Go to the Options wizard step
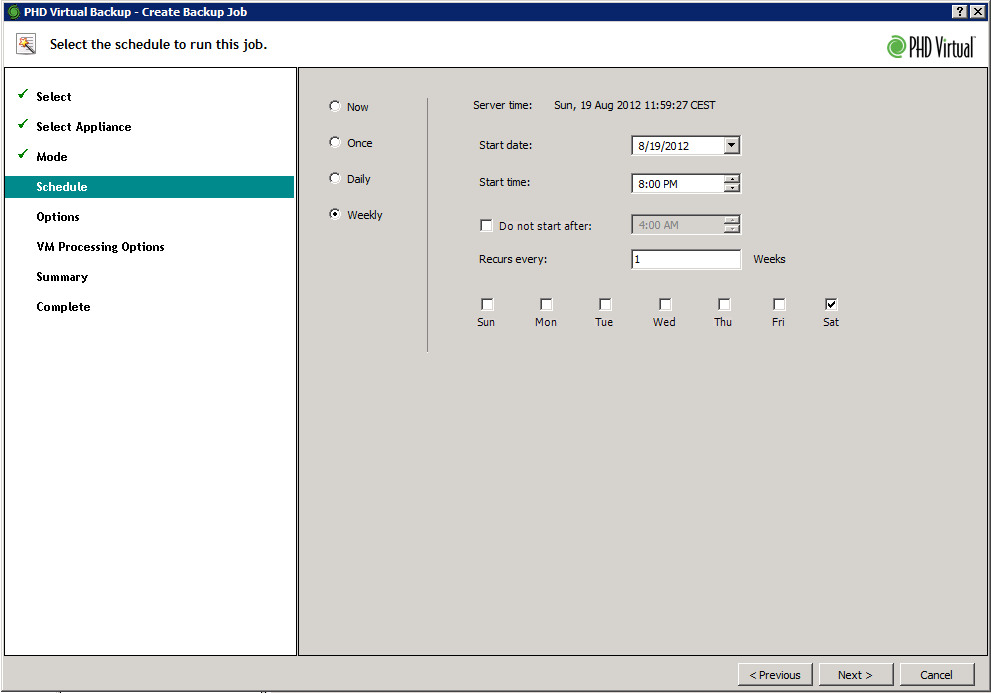Viewport: 991px width, 693px height. pyautogui.click(x=58, y=217)
